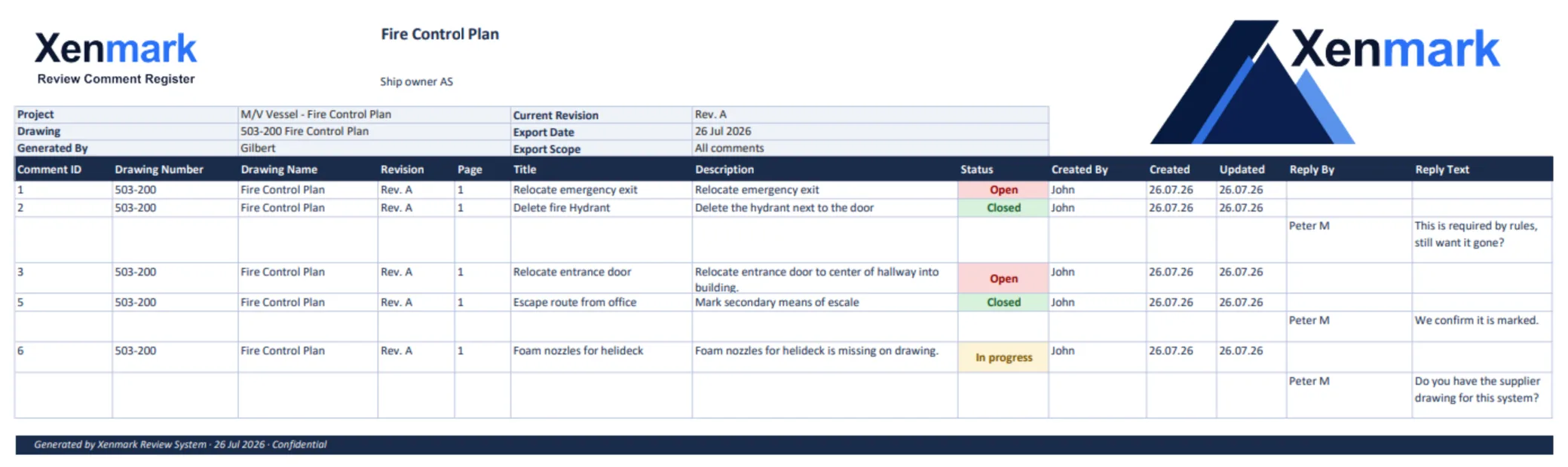Viewport: 1568px width, 467px height.
Task: Click the 'Title' column header
Action: (525, 169)
